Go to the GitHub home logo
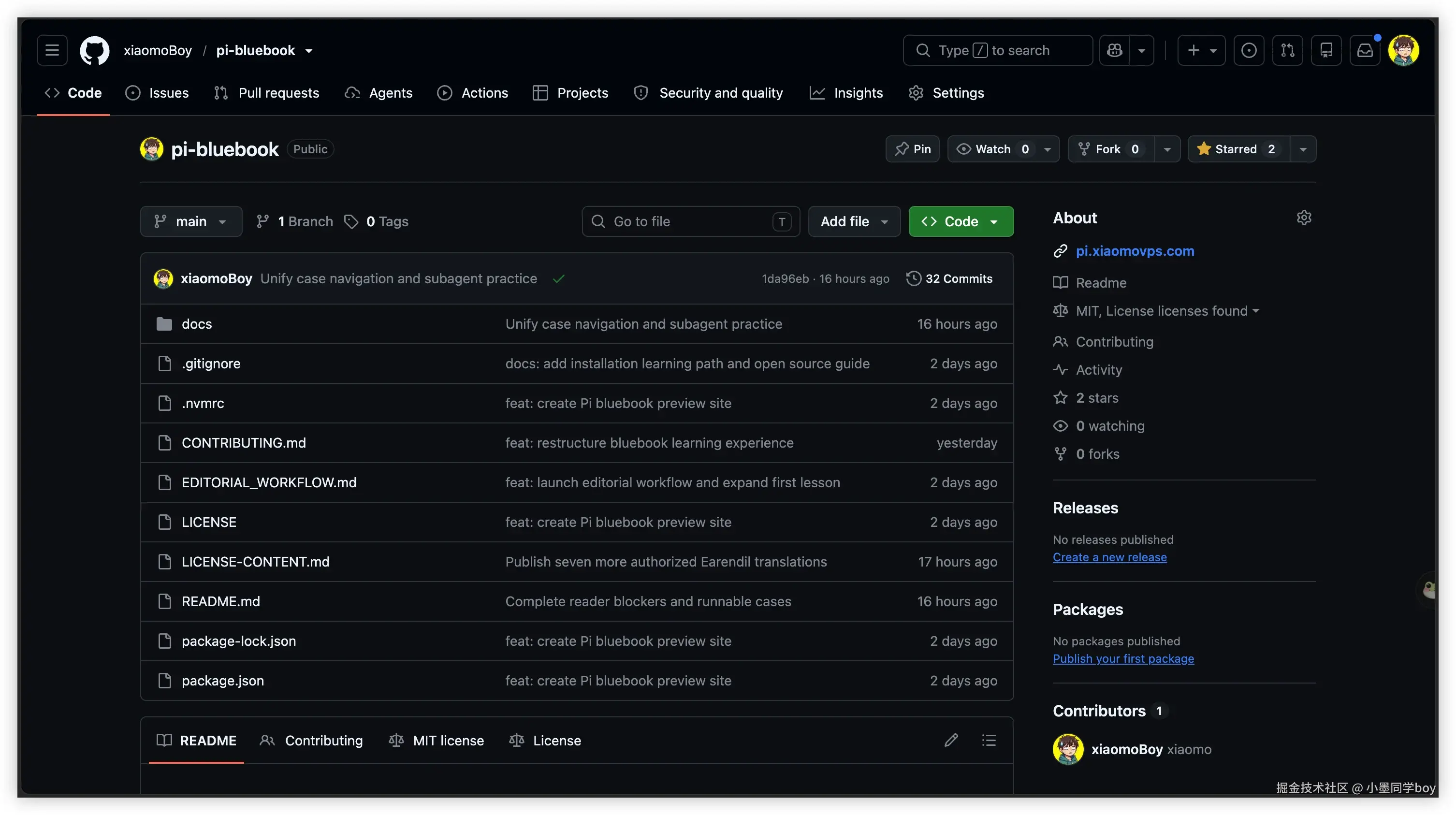This screenshot has width=1456, height=815. coord(94,50)
